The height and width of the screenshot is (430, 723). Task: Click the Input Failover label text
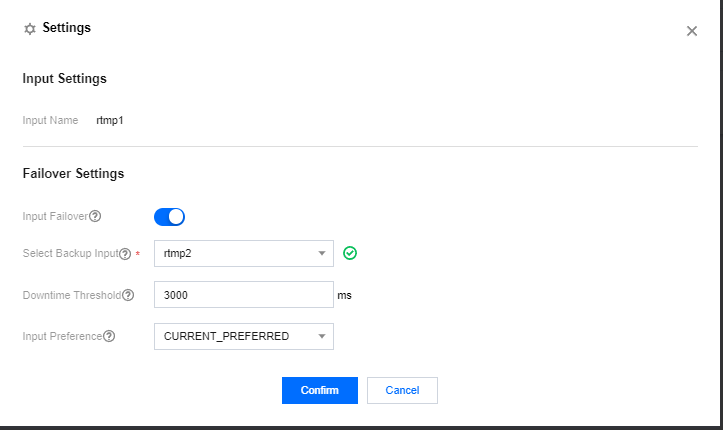(55, 216)
